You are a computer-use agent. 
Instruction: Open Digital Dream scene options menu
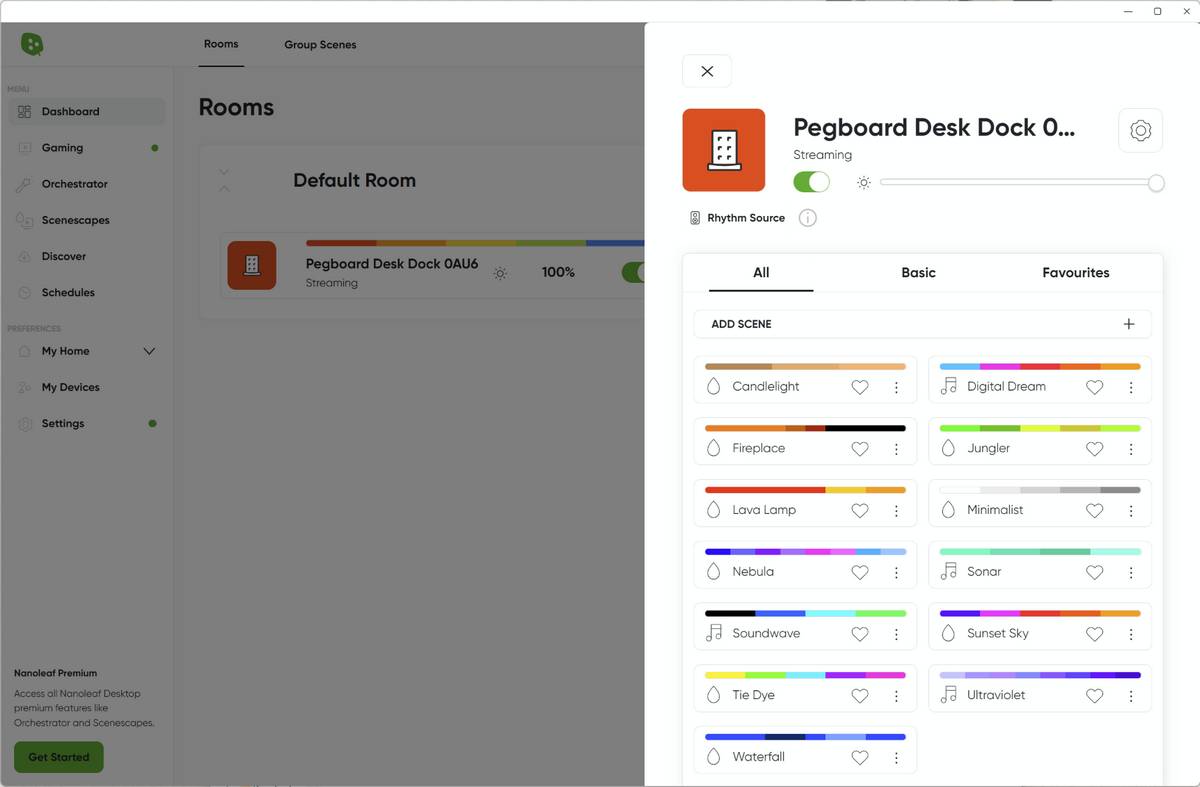coord(1131,387)
